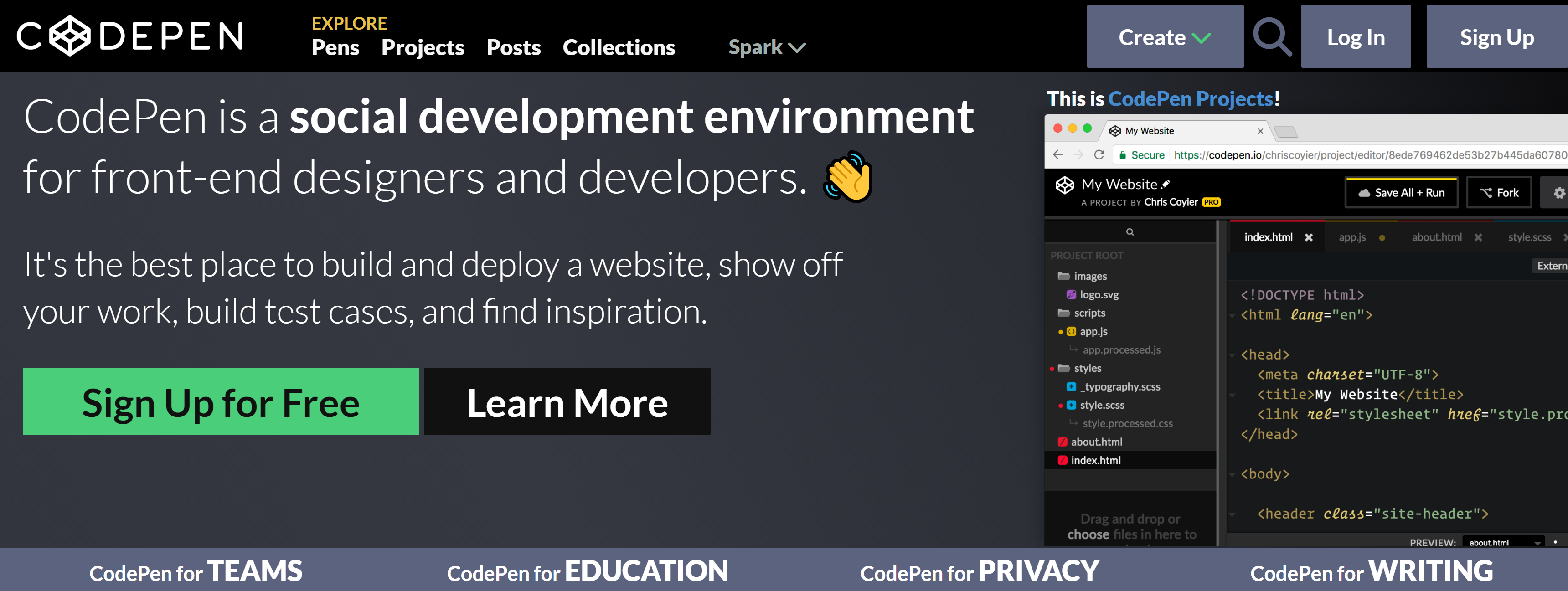Expand the Spark dropdown
Screen dimensions: 1568x591
click(766, 47)
